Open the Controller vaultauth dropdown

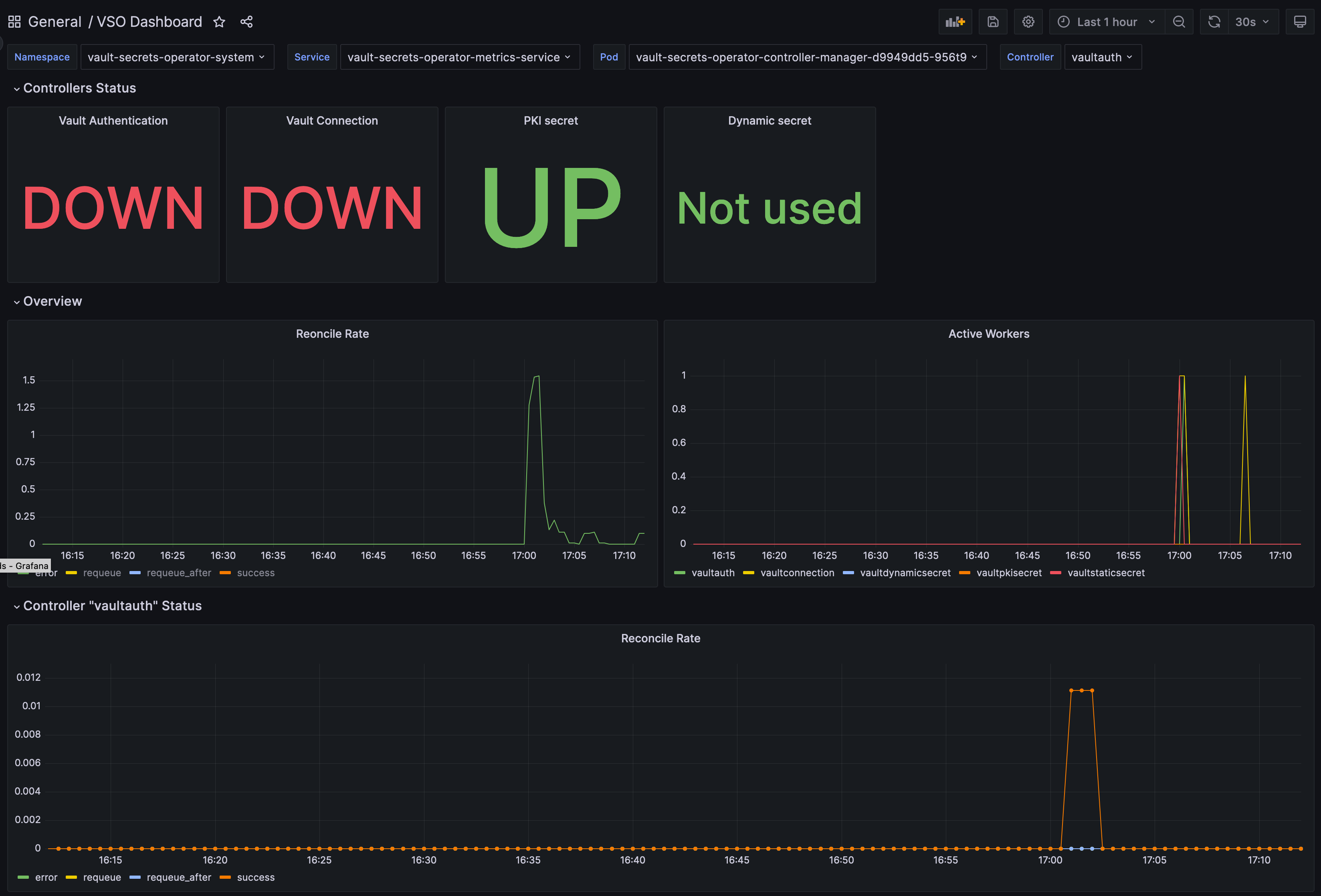[1102, 57]
